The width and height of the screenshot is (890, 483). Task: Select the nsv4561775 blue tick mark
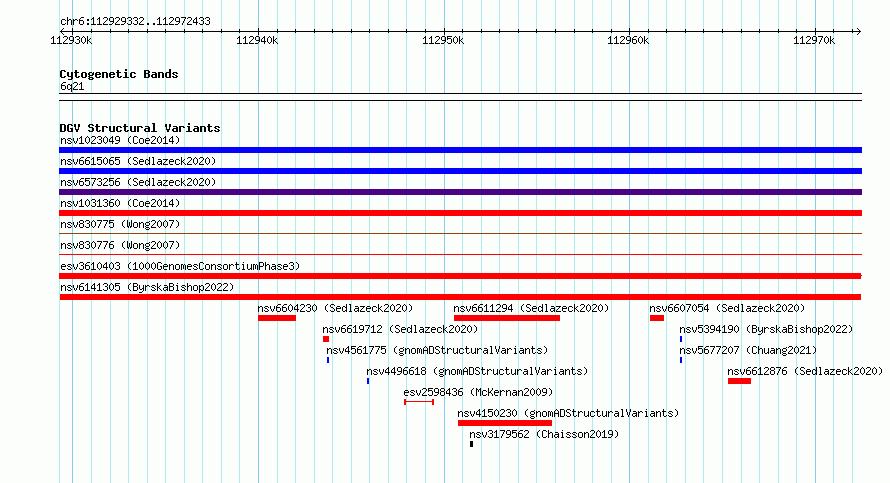point(328,360)
